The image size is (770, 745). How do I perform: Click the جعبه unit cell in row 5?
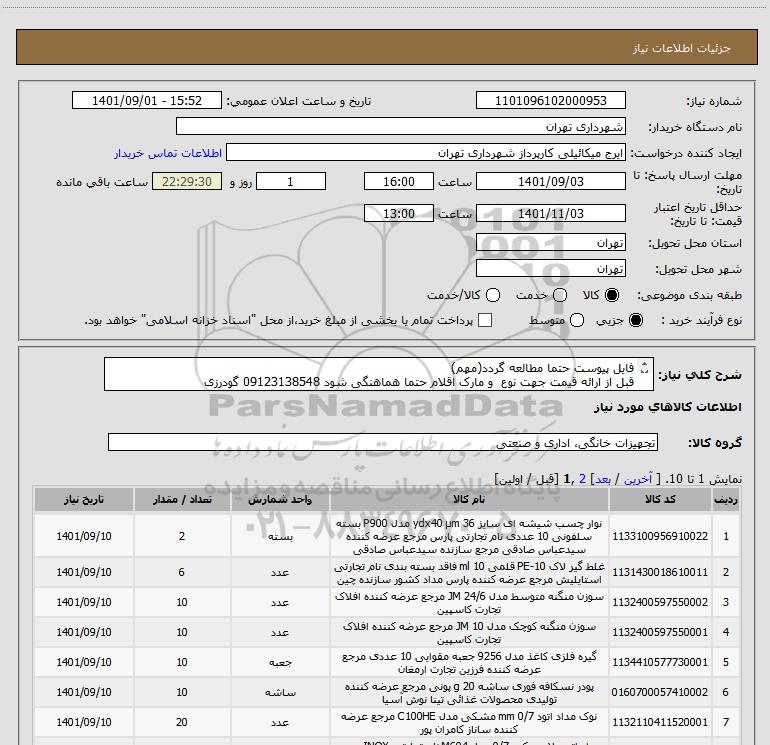tap(280, 662)
